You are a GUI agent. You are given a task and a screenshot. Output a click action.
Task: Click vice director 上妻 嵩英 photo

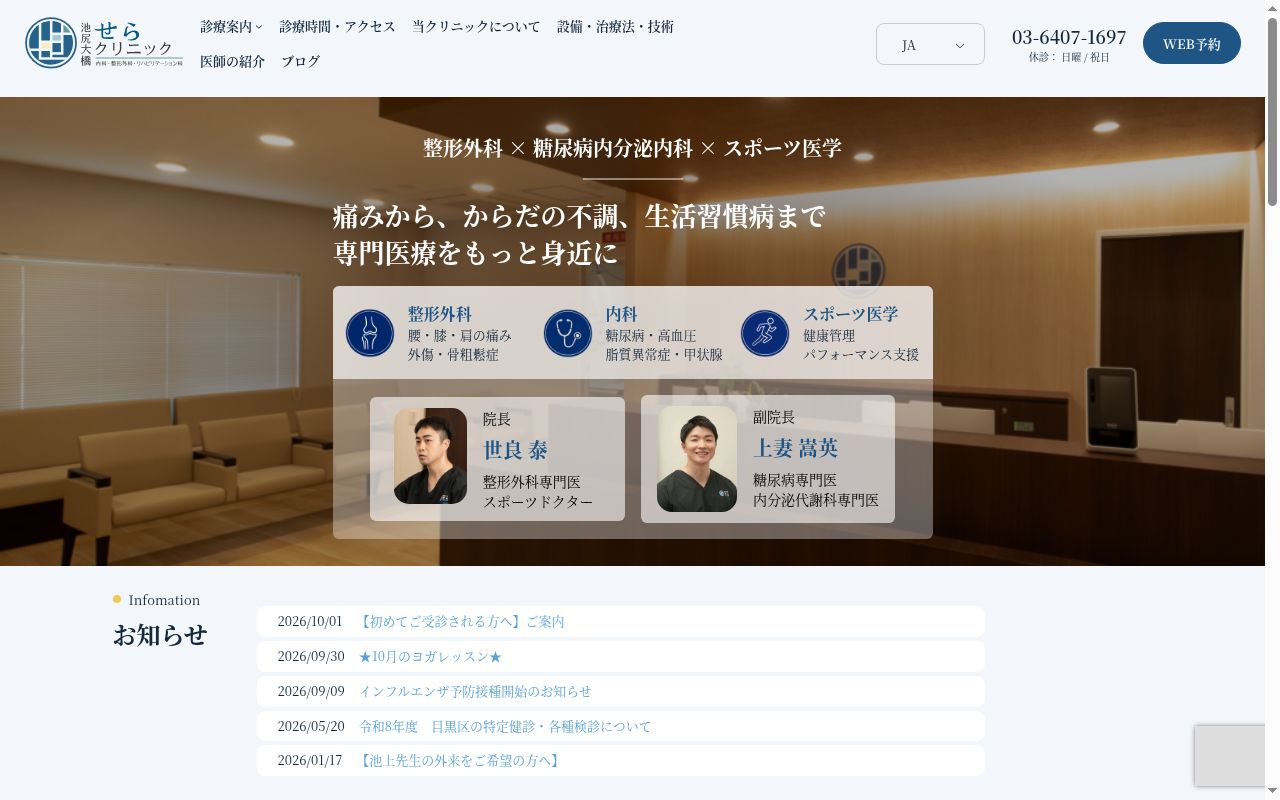click(697, 459)
